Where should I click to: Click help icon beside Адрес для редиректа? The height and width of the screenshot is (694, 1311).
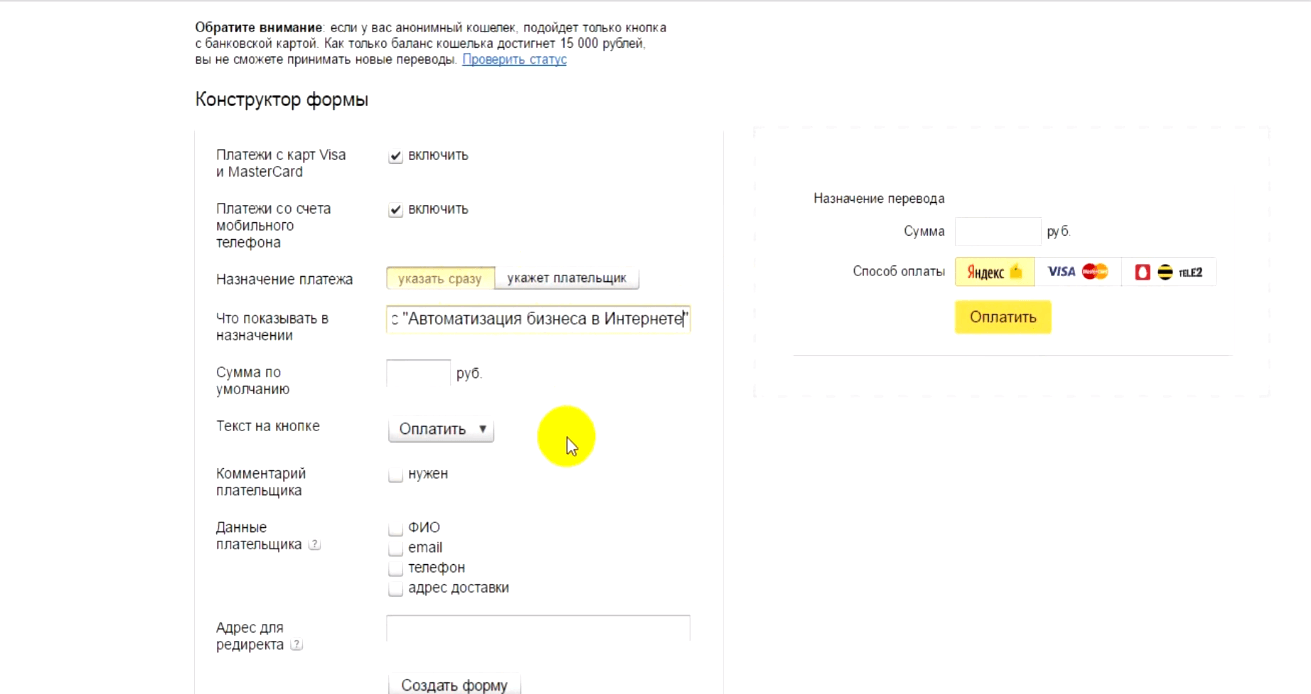(296, 645)
